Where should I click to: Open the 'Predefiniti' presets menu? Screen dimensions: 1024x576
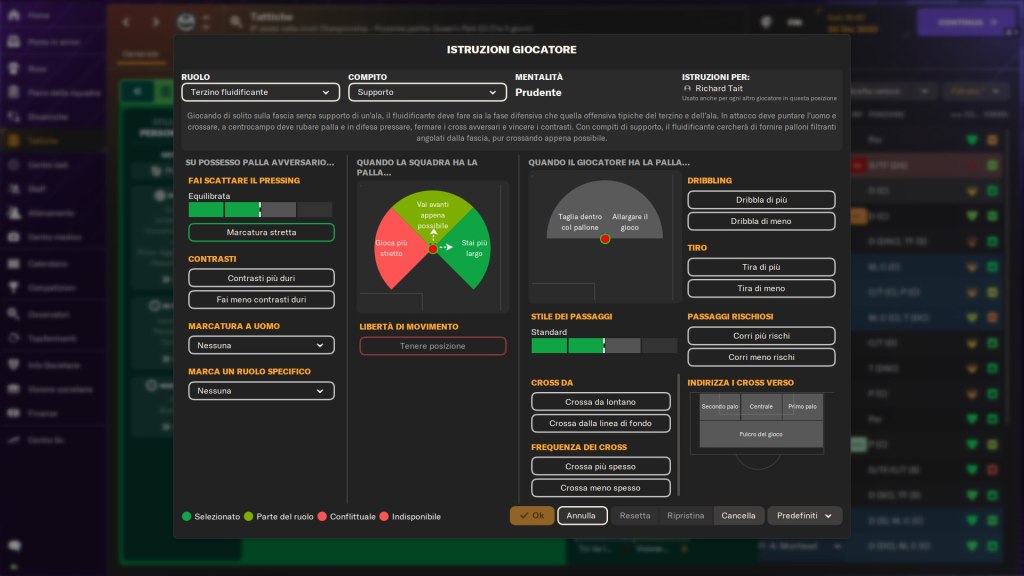click(x=804, y=516)
